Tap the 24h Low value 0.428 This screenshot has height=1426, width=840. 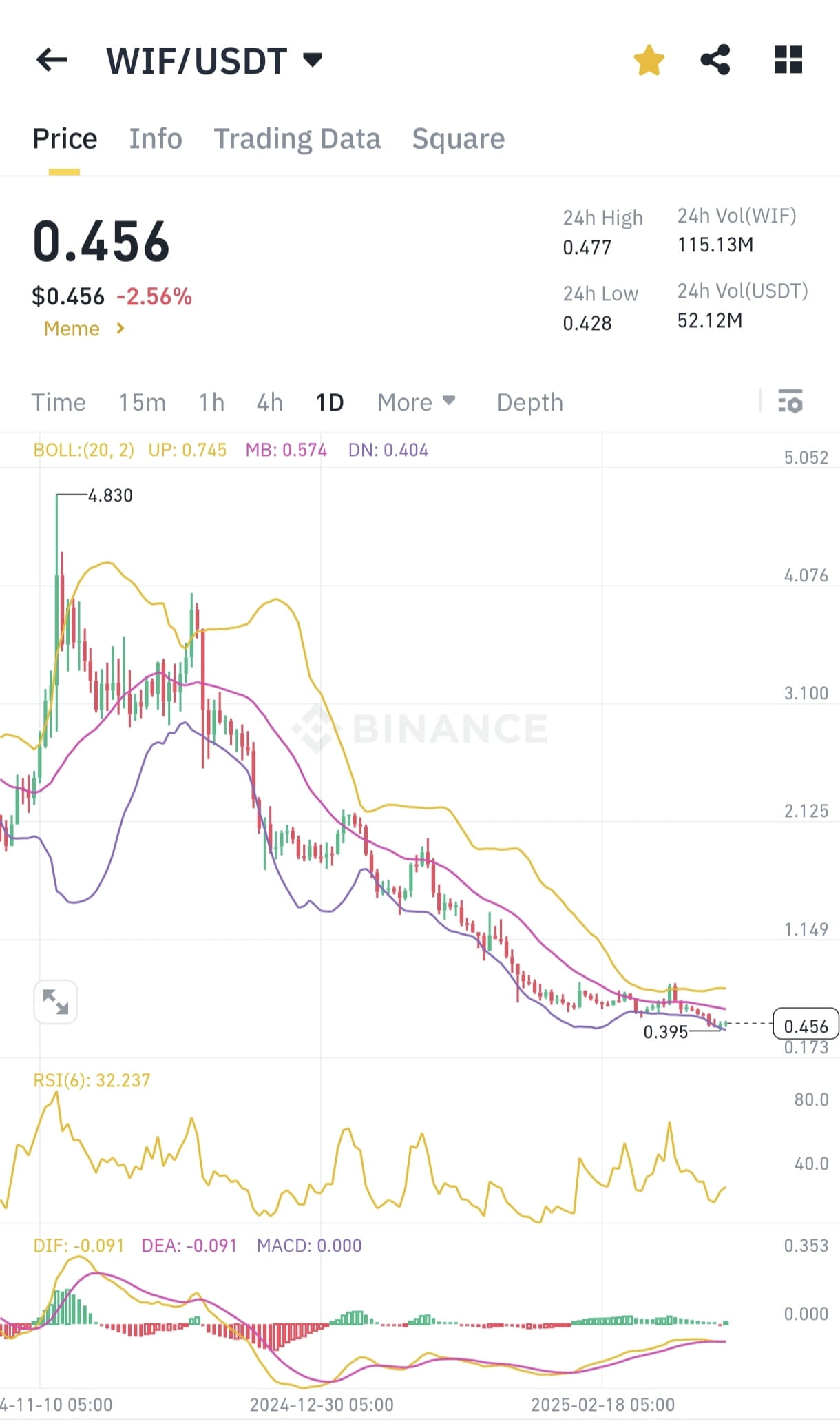587,323
